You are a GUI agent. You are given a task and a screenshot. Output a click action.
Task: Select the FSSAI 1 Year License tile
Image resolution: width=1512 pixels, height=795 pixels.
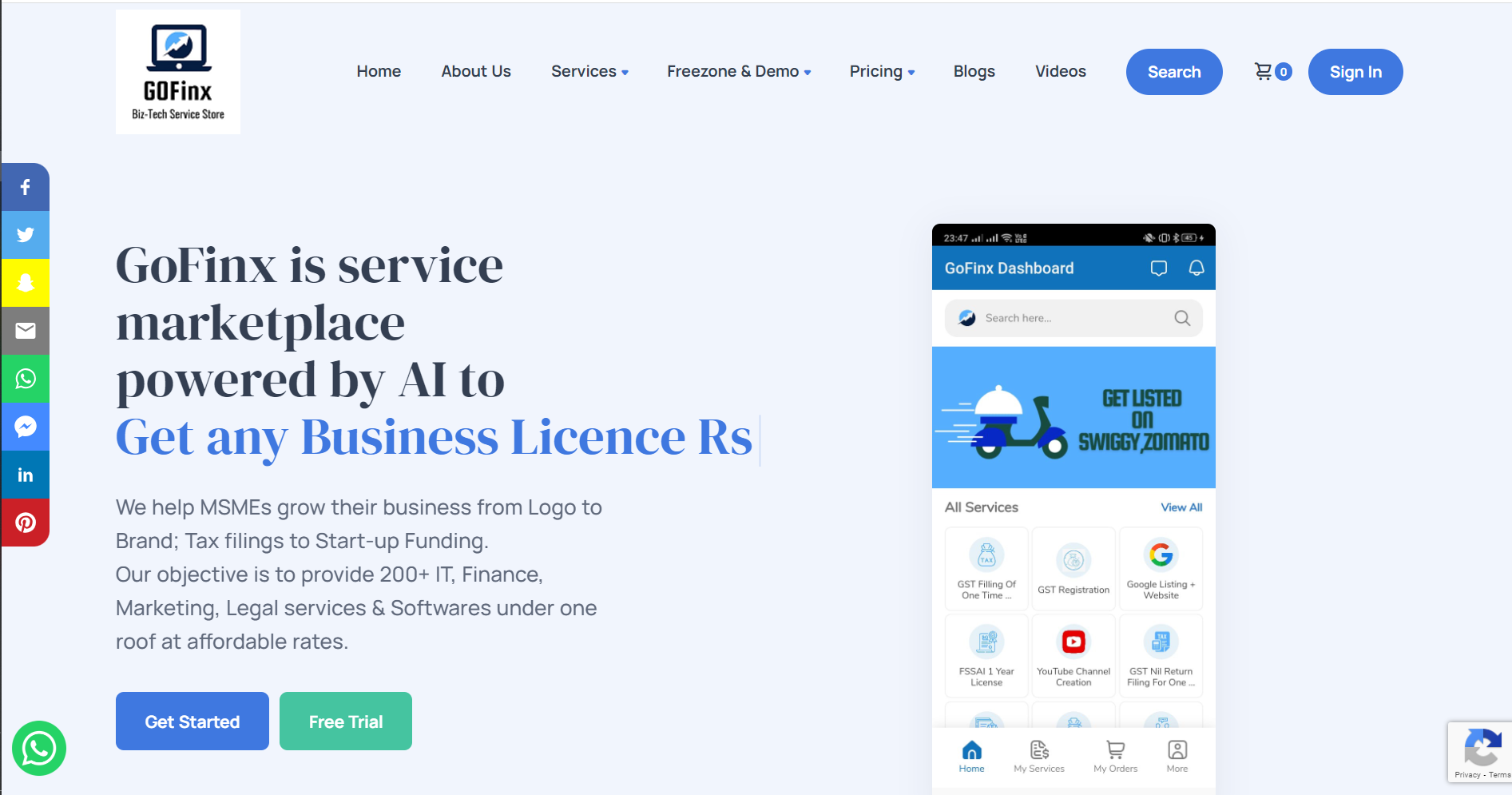click(x=986, y=656)
